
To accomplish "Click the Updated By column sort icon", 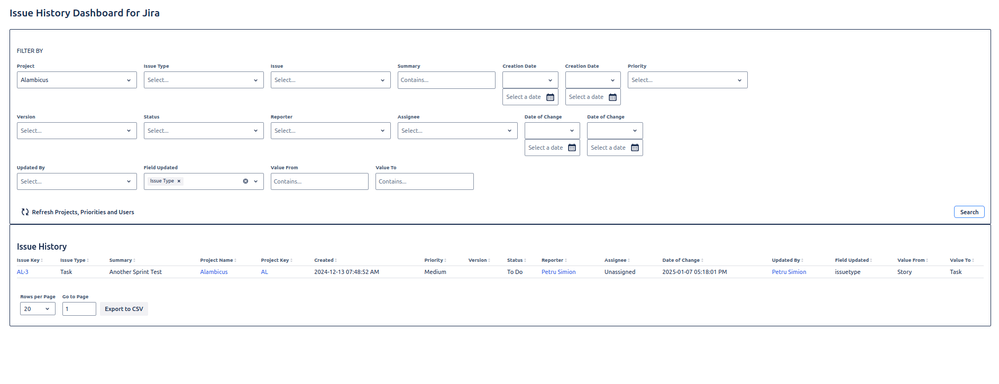I will point(803,260).
